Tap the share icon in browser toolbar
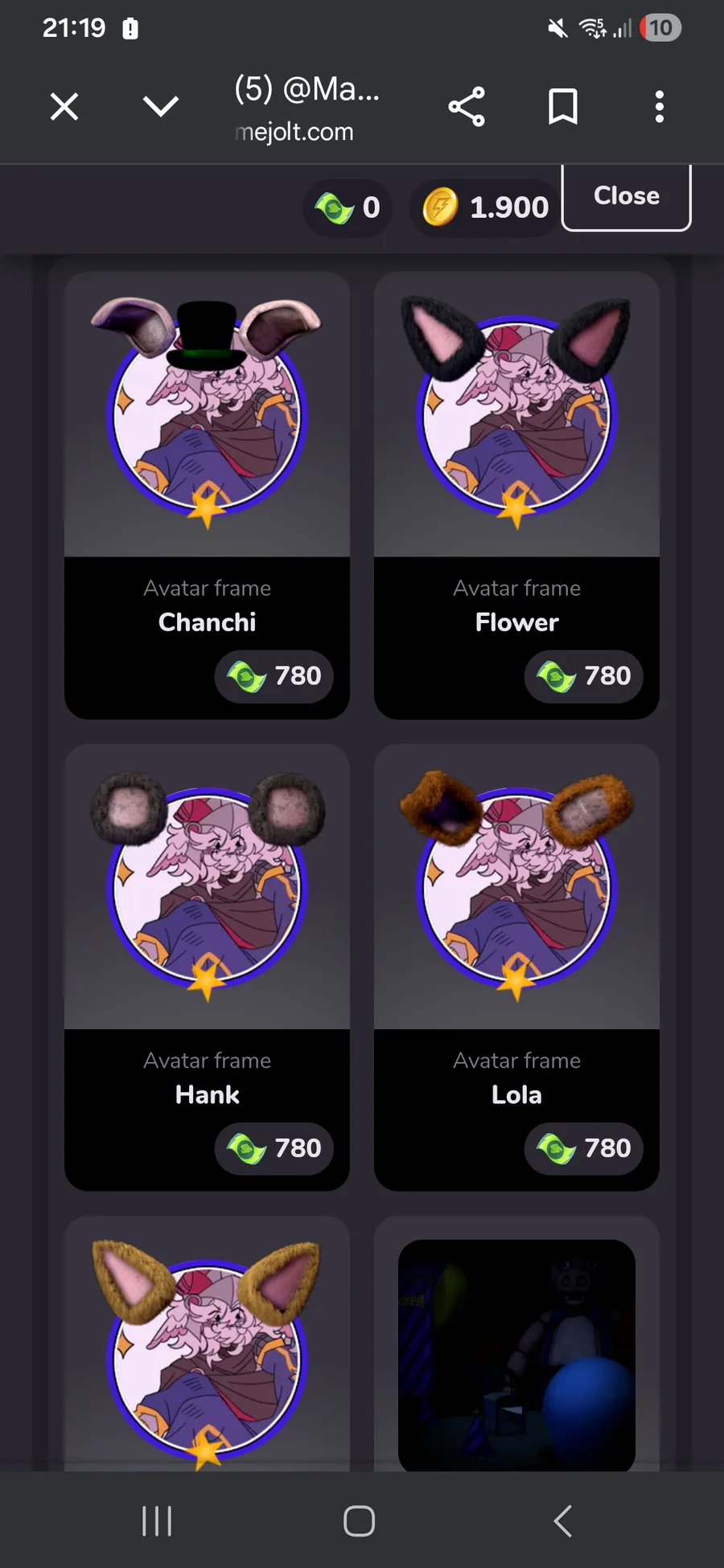The width and height of the screenshot is (724, 1568). click(467, 106)
